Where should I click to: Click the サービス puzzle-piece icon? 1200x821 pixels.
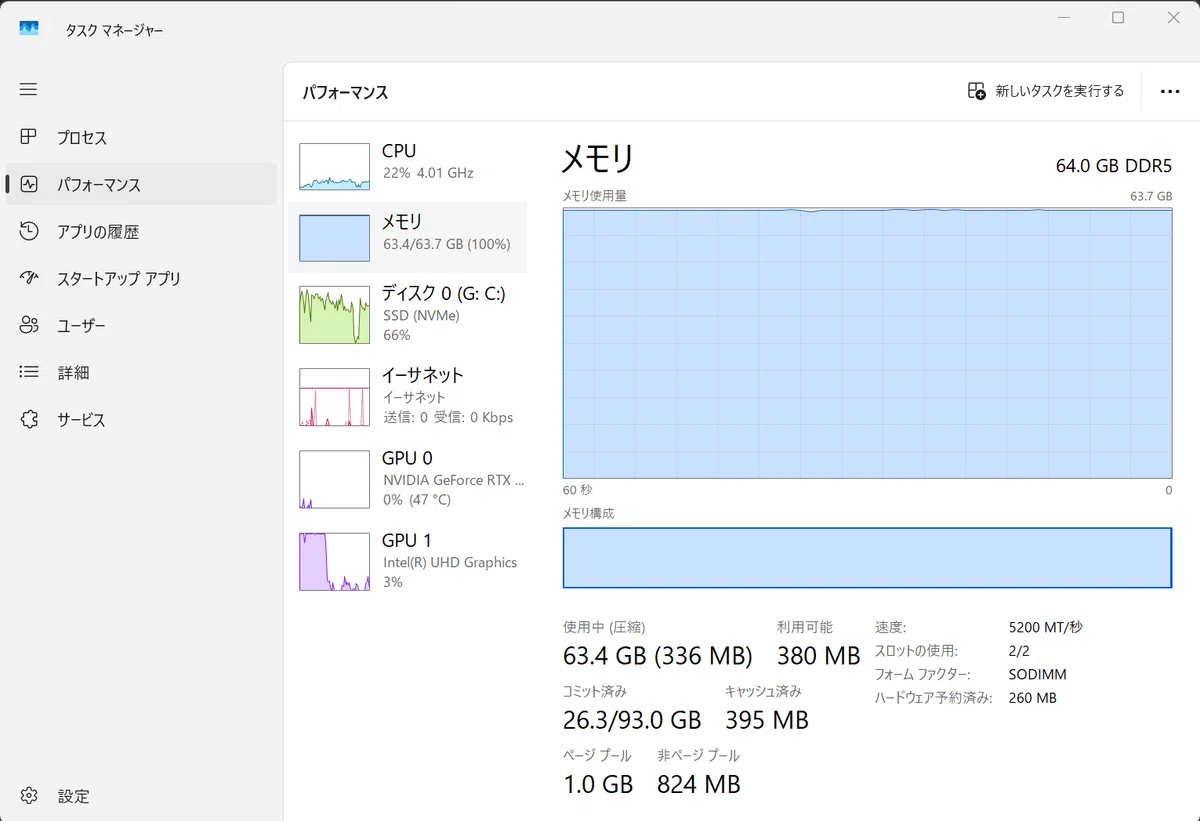pyautogui.click(x=28, y=419)
